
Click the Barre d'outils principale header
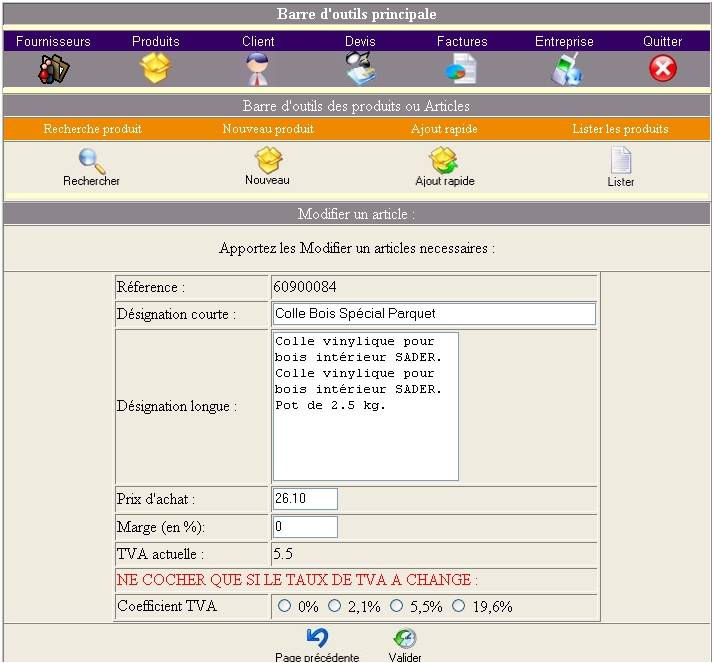pos(357,14)
